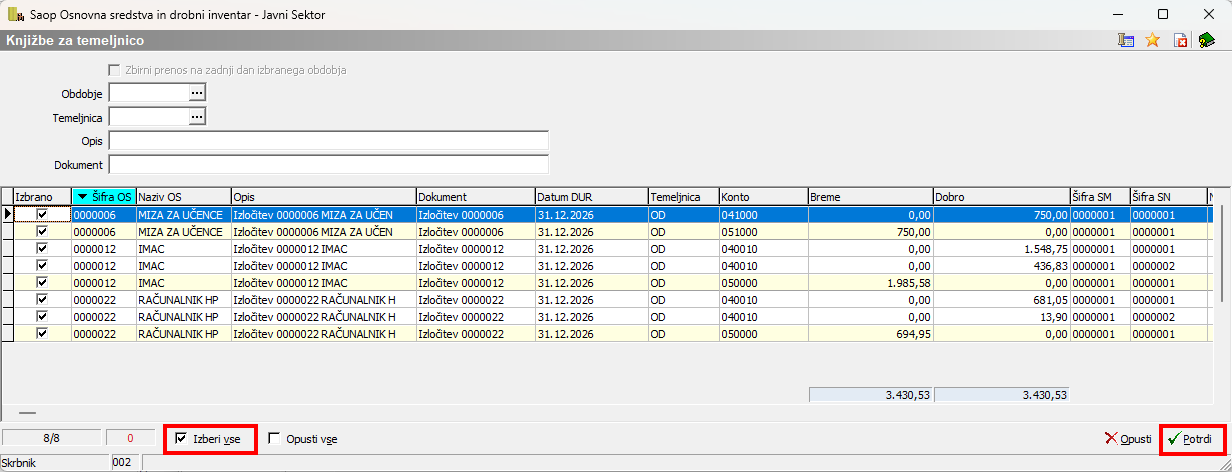Click the Breme total 3.430,53
The height and width of the screenshot is (472, 1232).
869,395
